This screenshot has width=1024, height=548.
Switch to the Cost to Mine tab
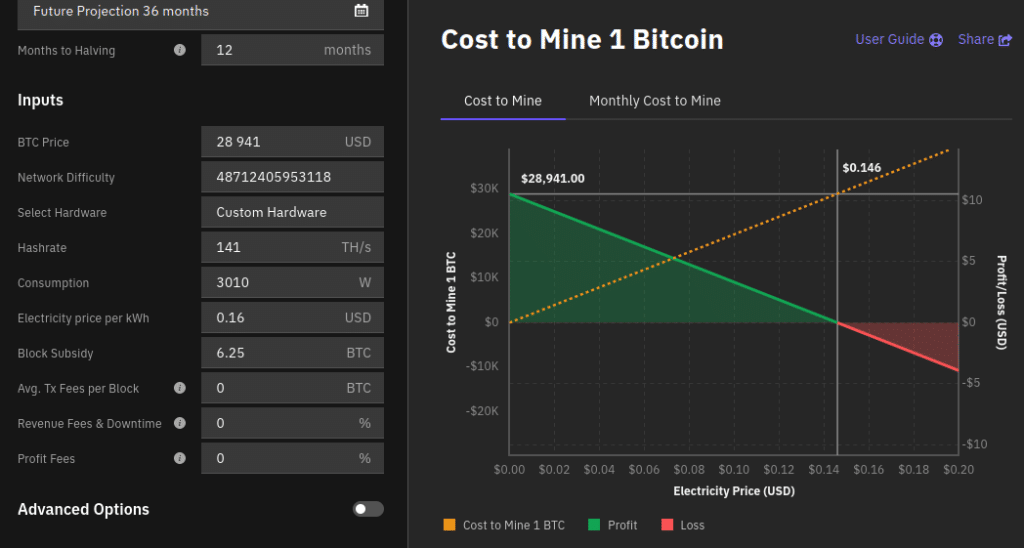(503, 101)
